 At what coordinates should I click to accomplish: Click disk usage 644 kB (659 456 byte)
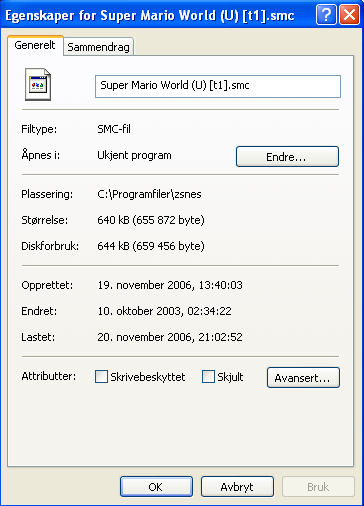click(151, 246)
